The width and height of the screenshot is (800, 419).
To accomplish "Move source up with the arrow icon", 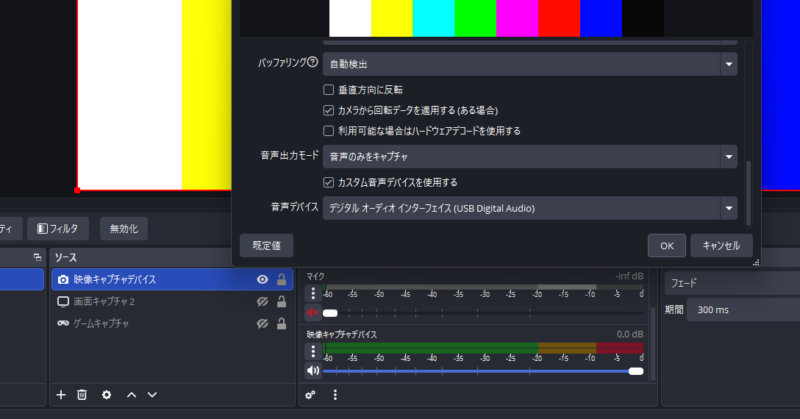I will pyautogui.click(x=131, y=395).
